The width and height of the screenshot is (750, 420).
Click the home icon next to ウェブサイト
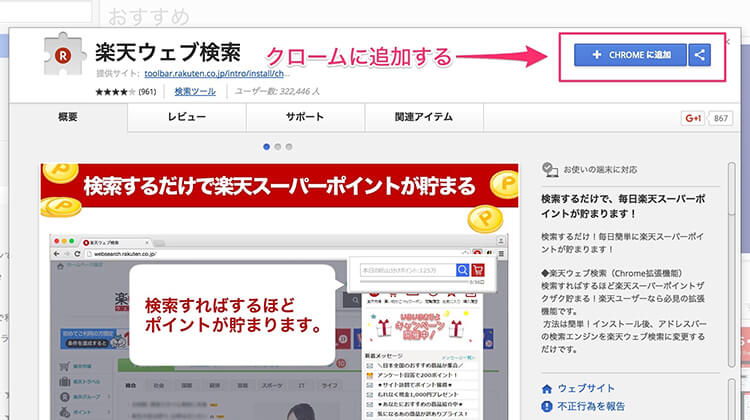[547, 389]
